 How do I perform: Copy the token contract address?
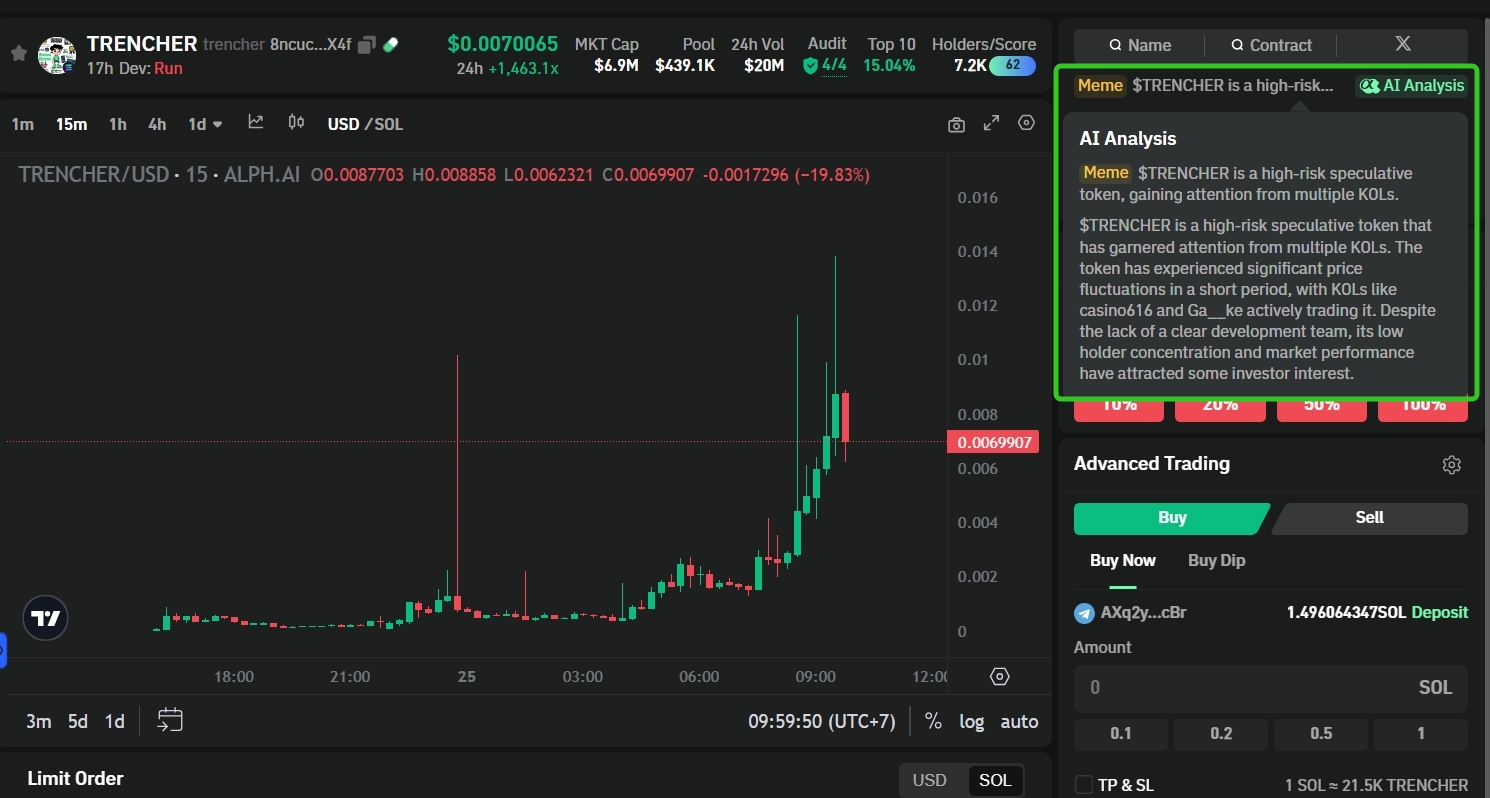point(367,45)
